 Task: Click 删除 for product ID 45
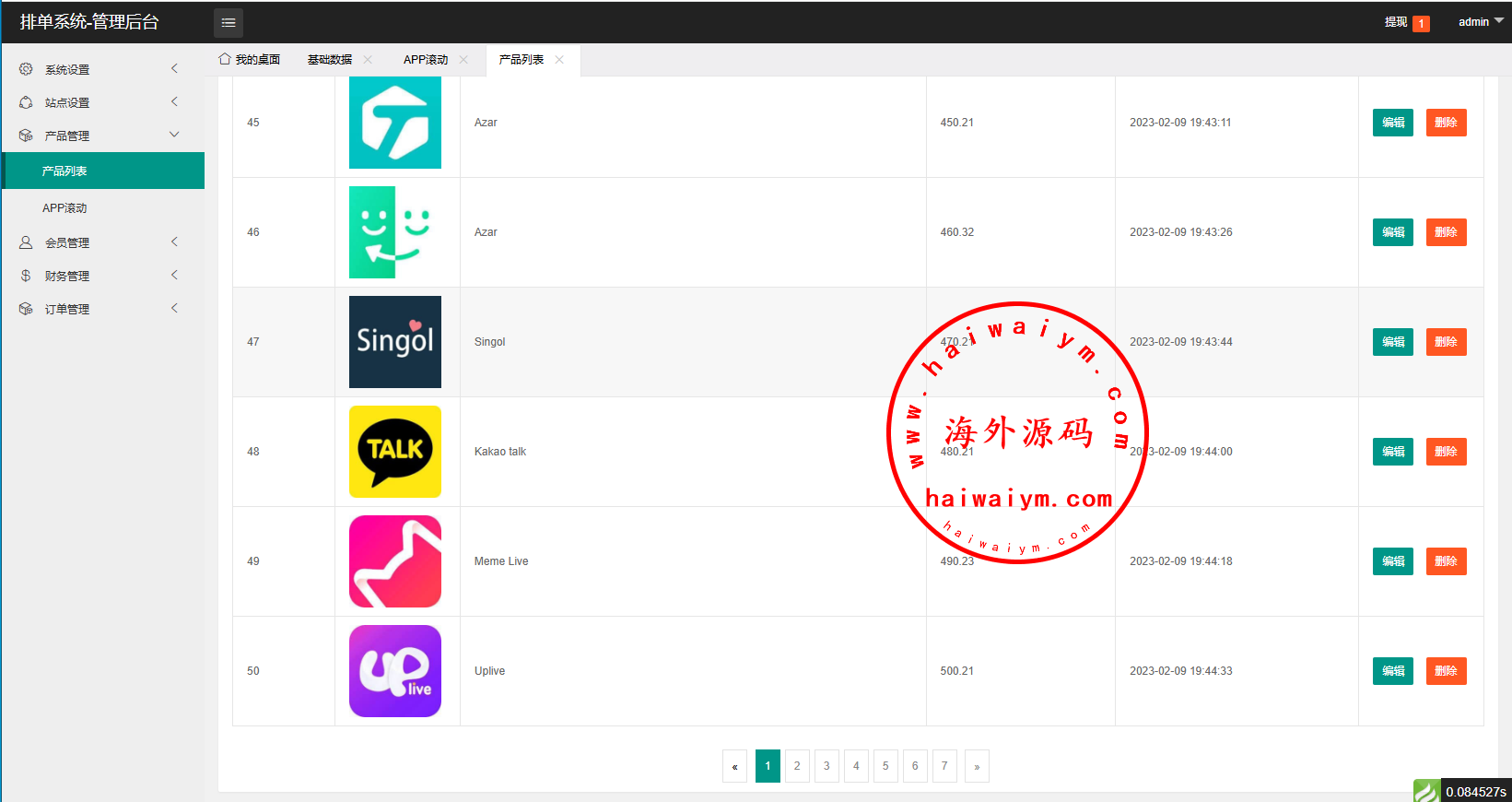tap(1447, 123)
